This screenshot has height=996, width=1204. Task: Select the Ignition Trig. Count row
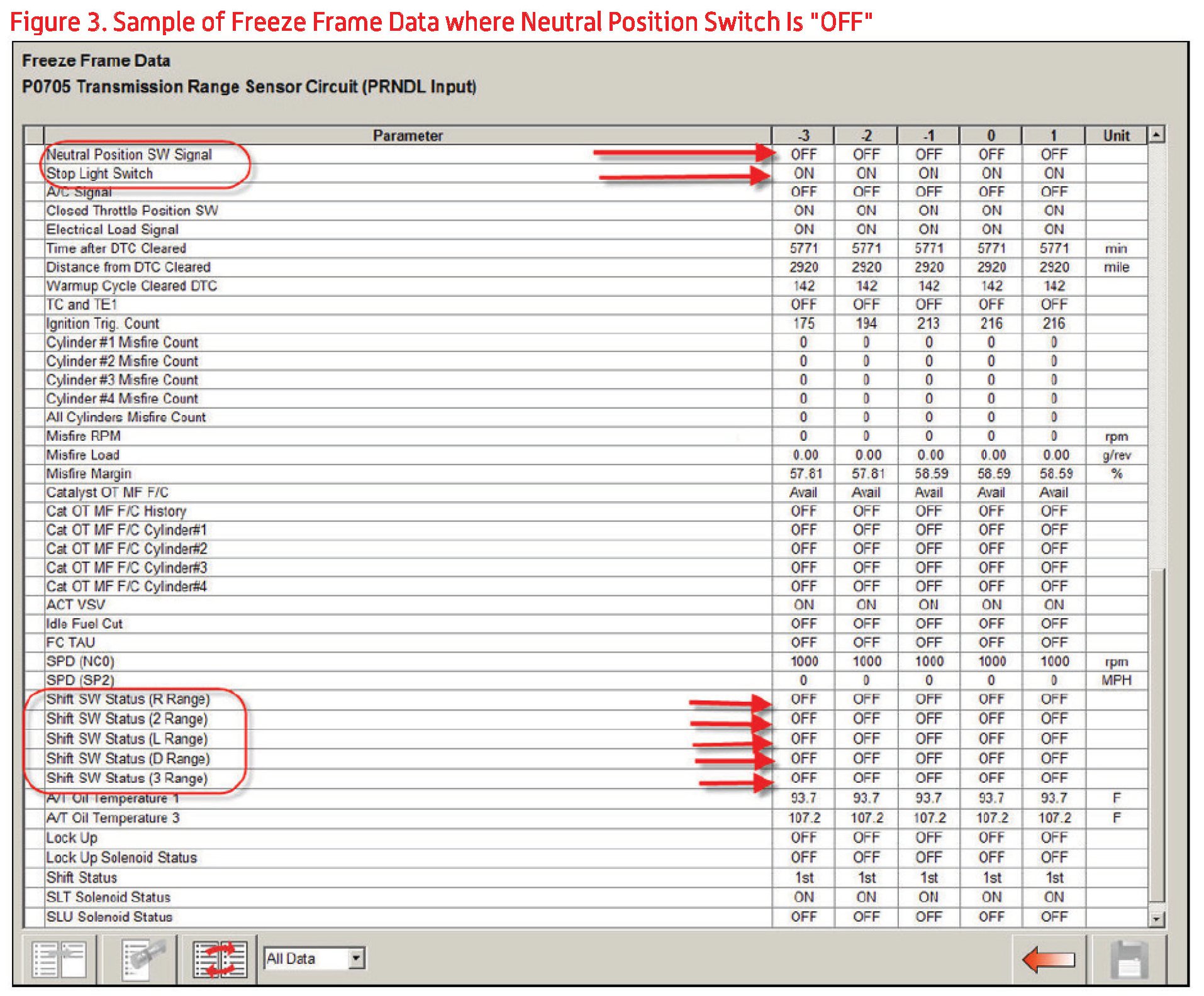[x=103, y=323]
